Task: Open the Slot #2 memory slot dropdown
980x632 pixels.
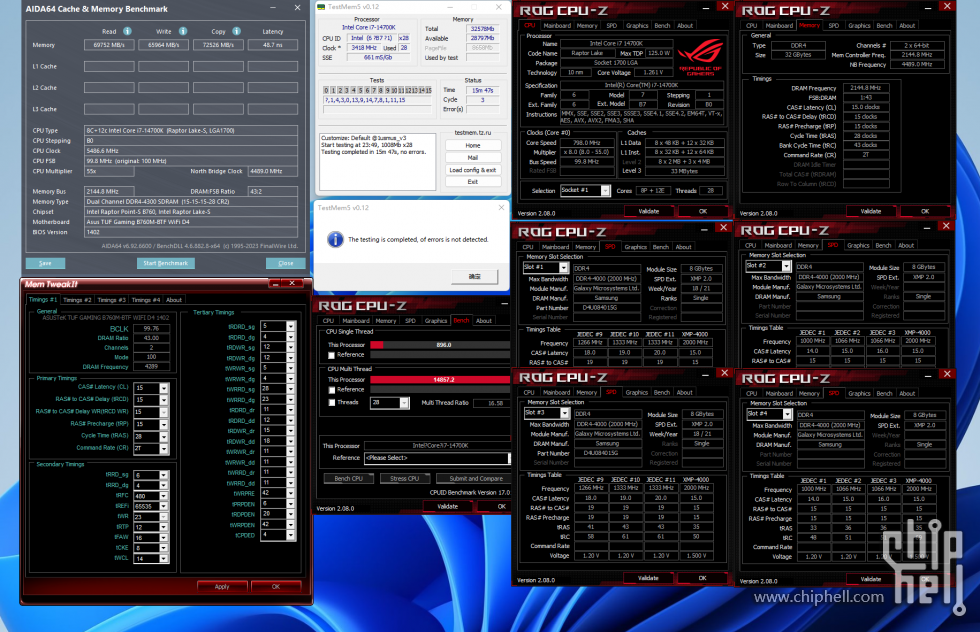Action: click(x=786, y=266)
